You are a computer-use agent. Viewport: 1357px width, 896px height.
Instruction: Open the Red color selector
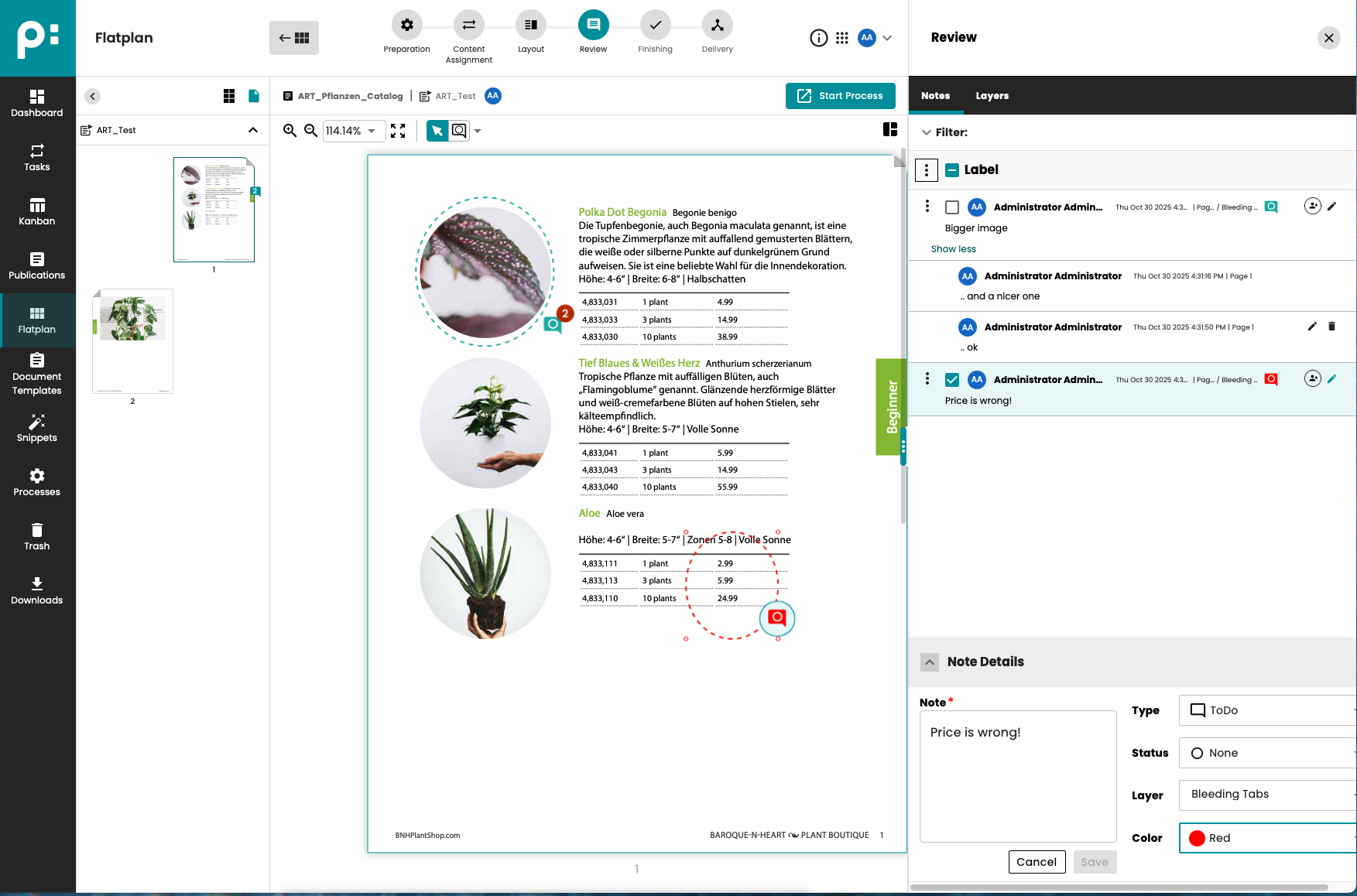[1267, 838]
